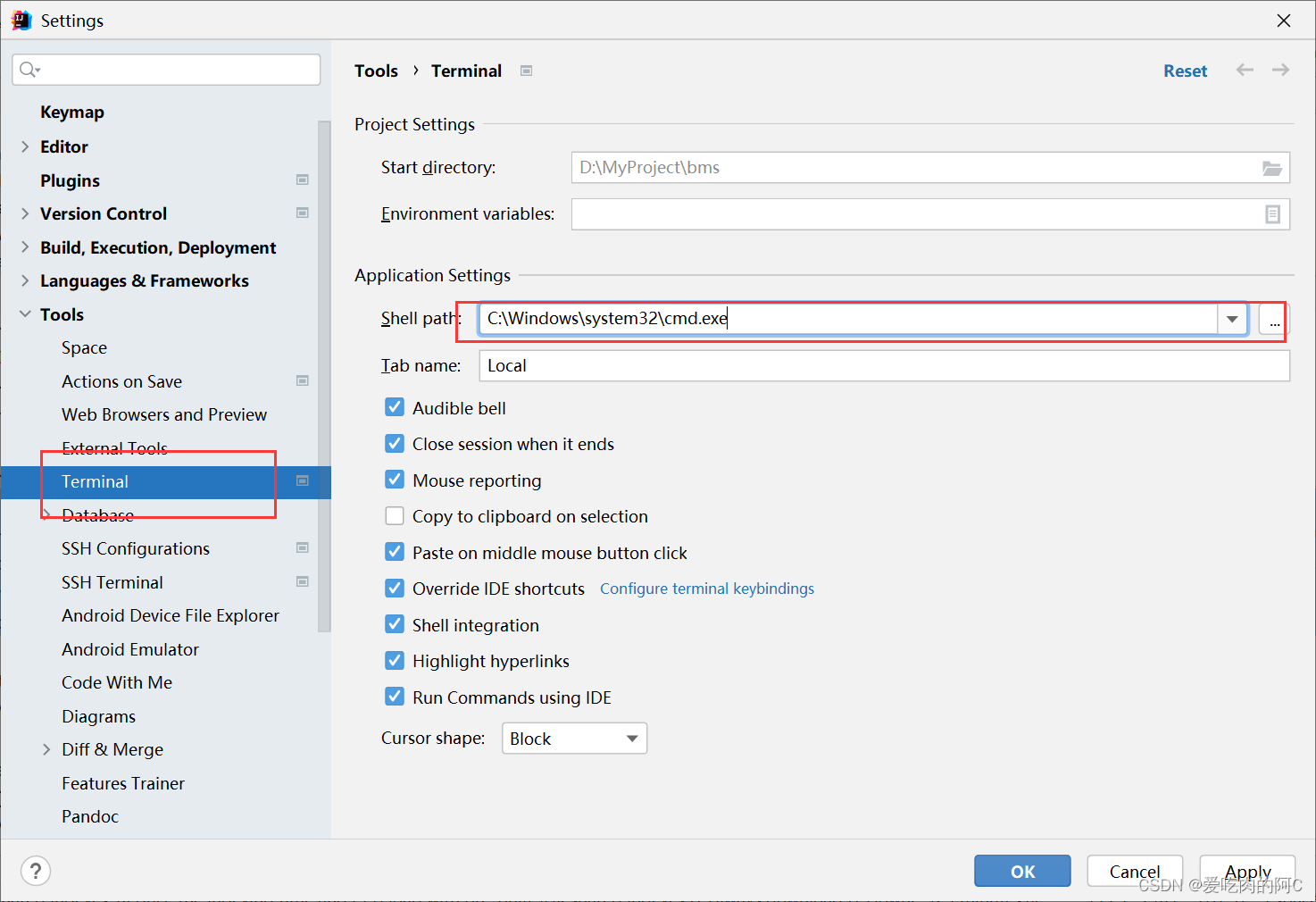The width and height of the screenshot is (1316, 902).
Task: Expand the Version Control node
Action: 25,213
